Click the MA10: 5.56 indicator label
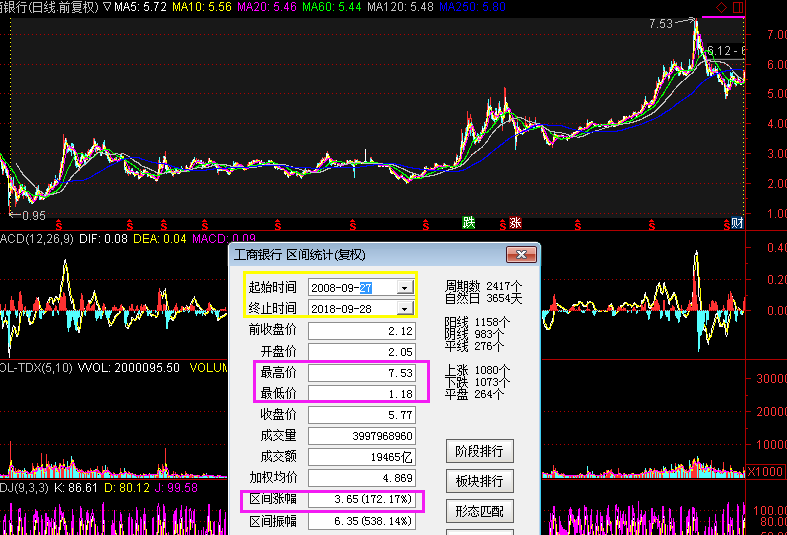The height and width of the screenshot is (535, 787). tap(202, 7)
